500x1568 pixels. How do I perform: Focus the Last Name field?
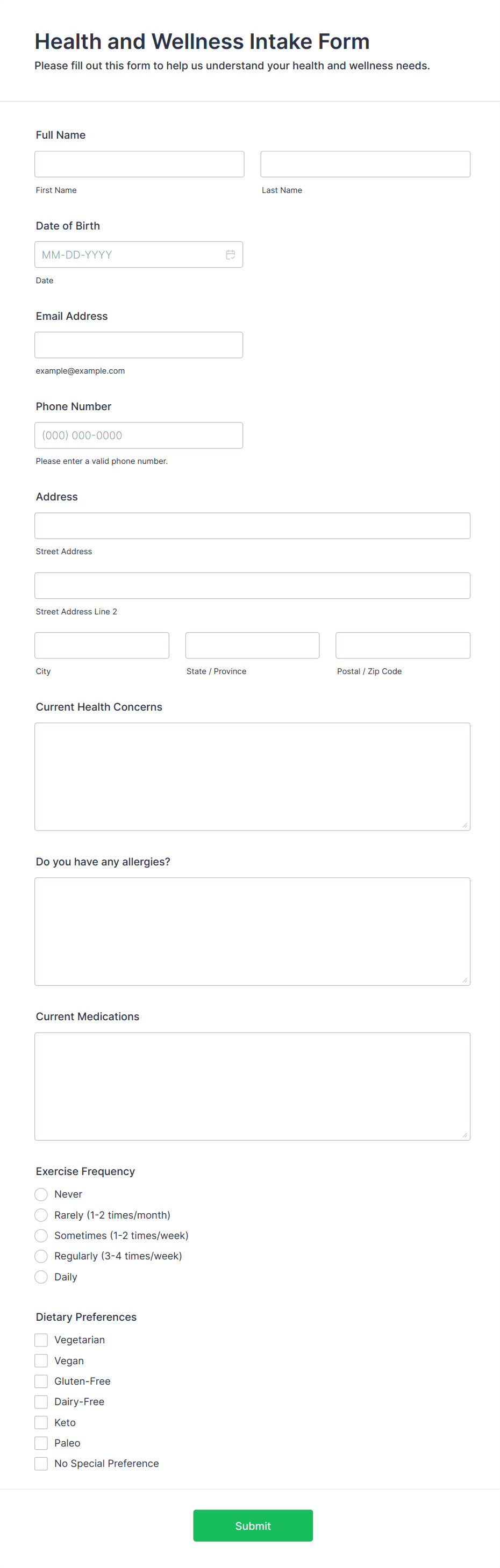[x=365, y=164]
